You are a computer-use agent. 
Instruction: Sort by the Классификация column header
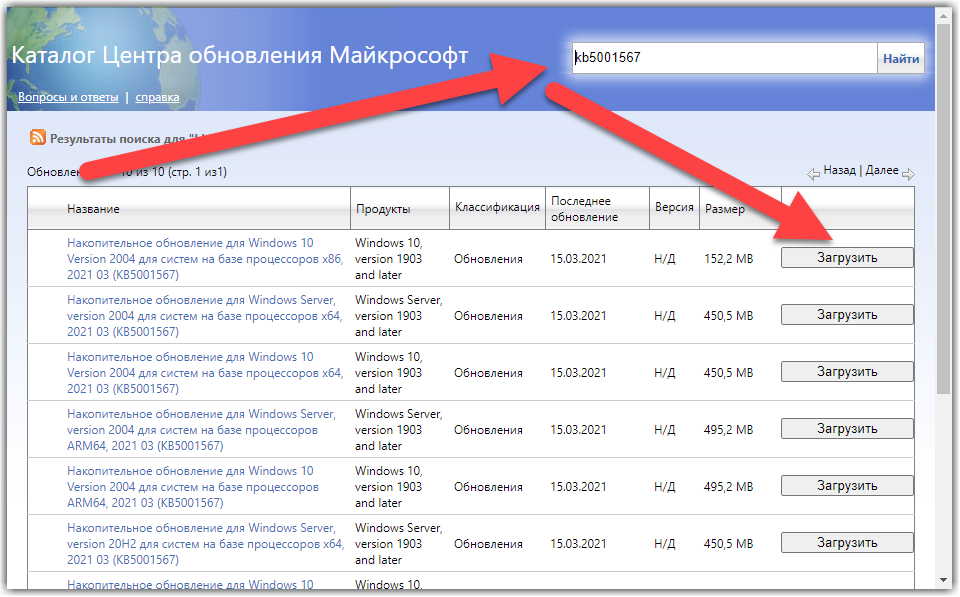(497, 208)
